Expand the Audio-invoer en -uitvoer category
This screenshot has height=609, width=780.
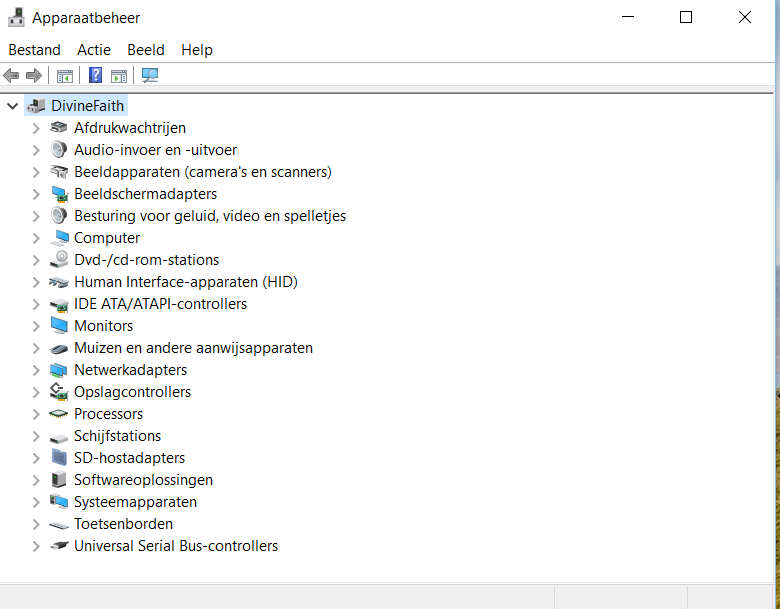[x=36, y=150]
